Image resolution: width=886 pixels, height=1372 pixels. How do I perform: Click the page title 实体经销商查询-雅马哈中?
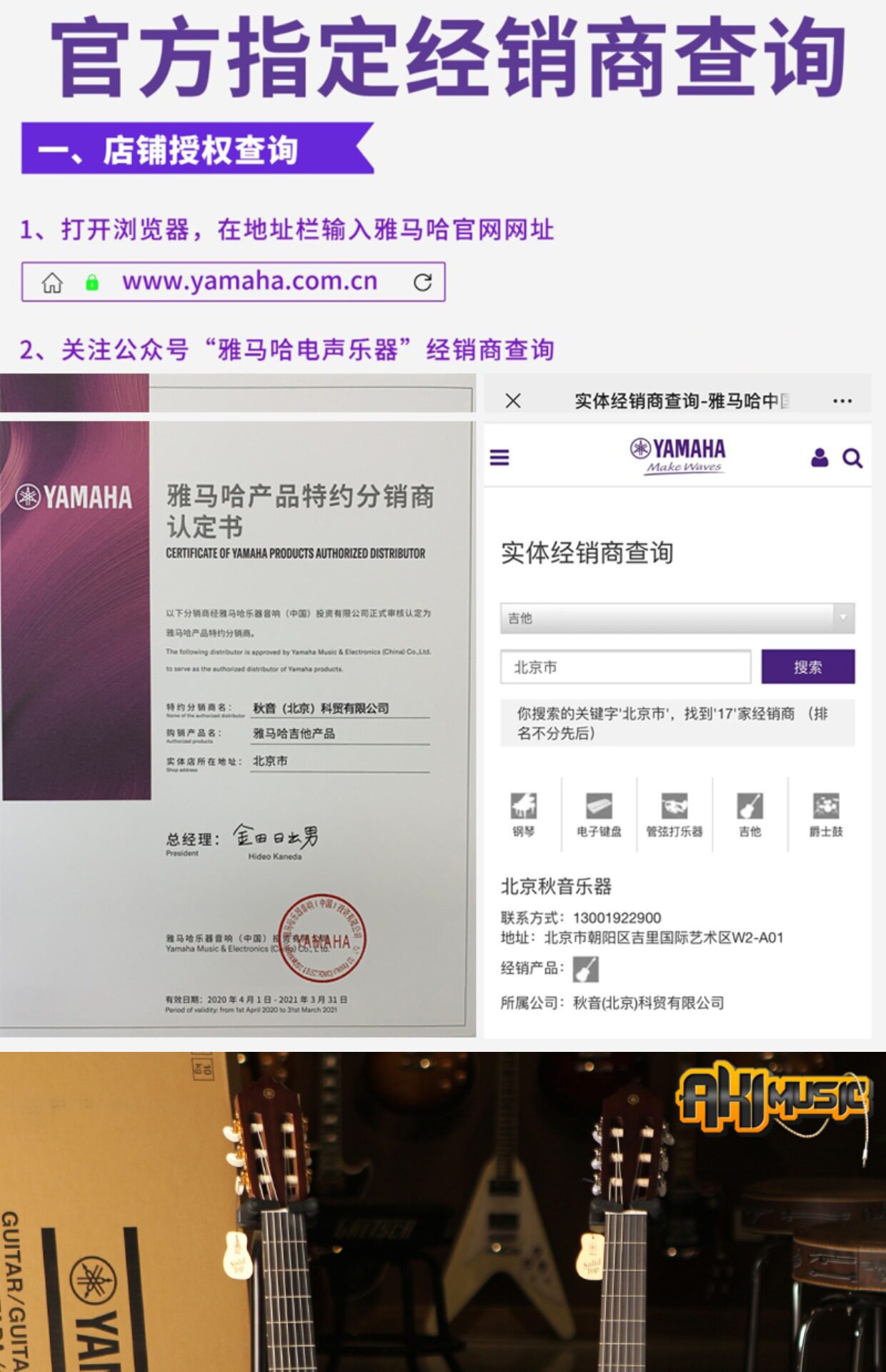pos(682,401)
